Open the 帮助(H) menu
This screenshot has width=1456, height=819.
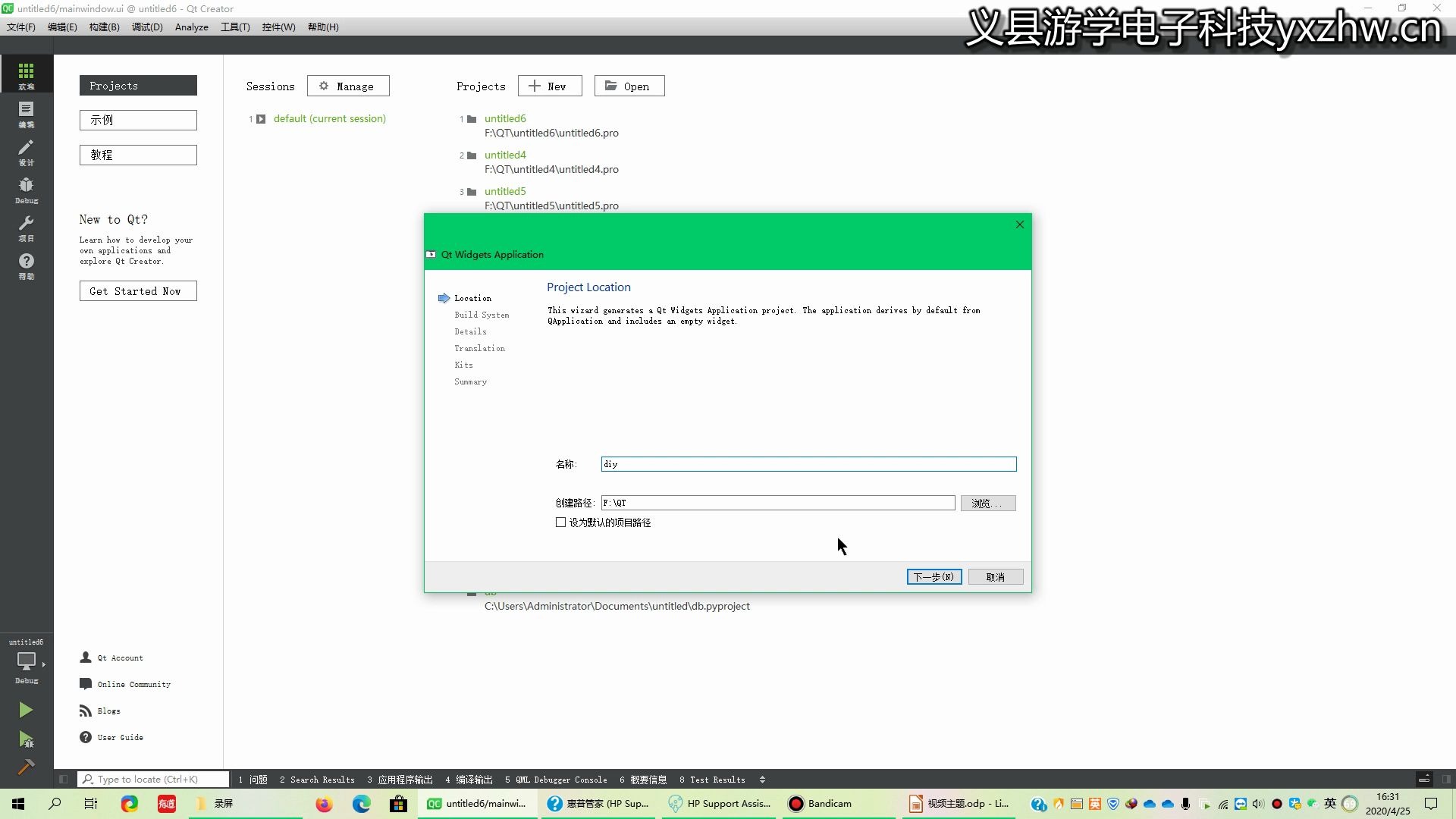[x=323, y=27]
